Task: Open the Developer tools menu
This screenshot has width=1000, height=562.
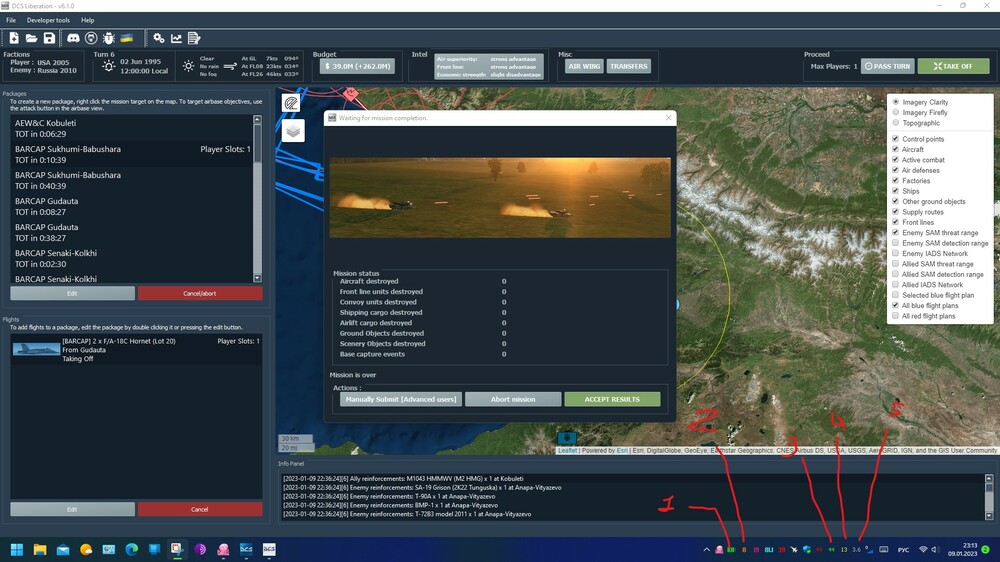Action: pos(48,20)
